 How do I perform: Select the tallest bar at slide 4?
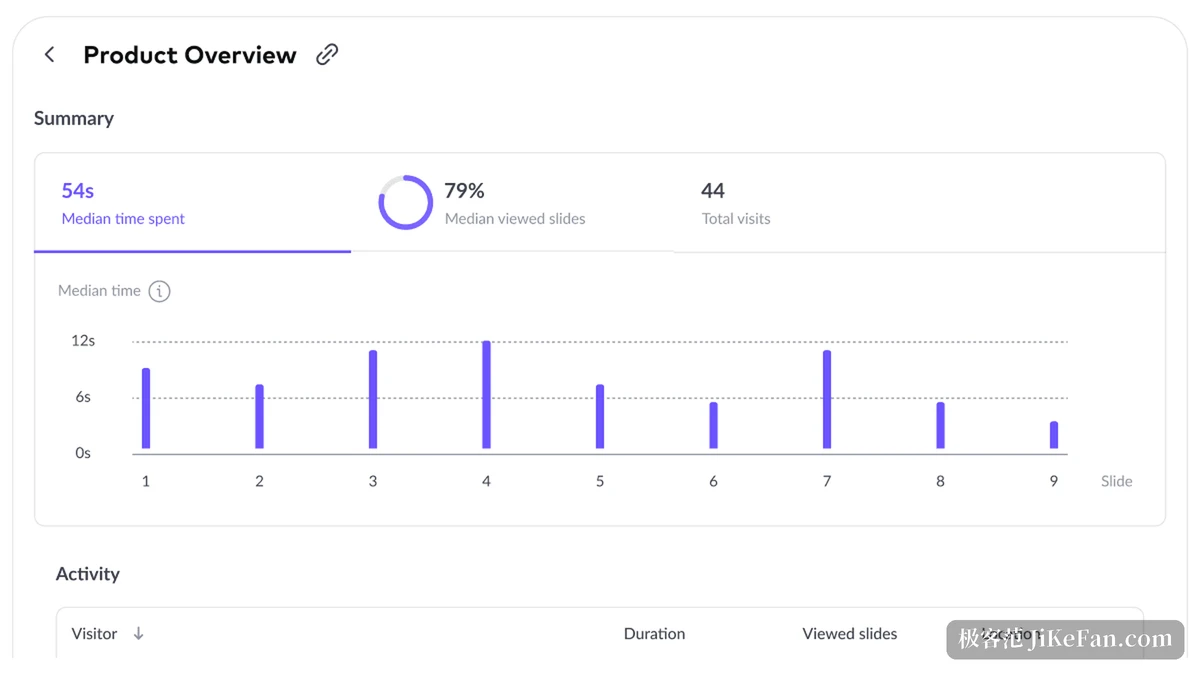tap(486, 395)
